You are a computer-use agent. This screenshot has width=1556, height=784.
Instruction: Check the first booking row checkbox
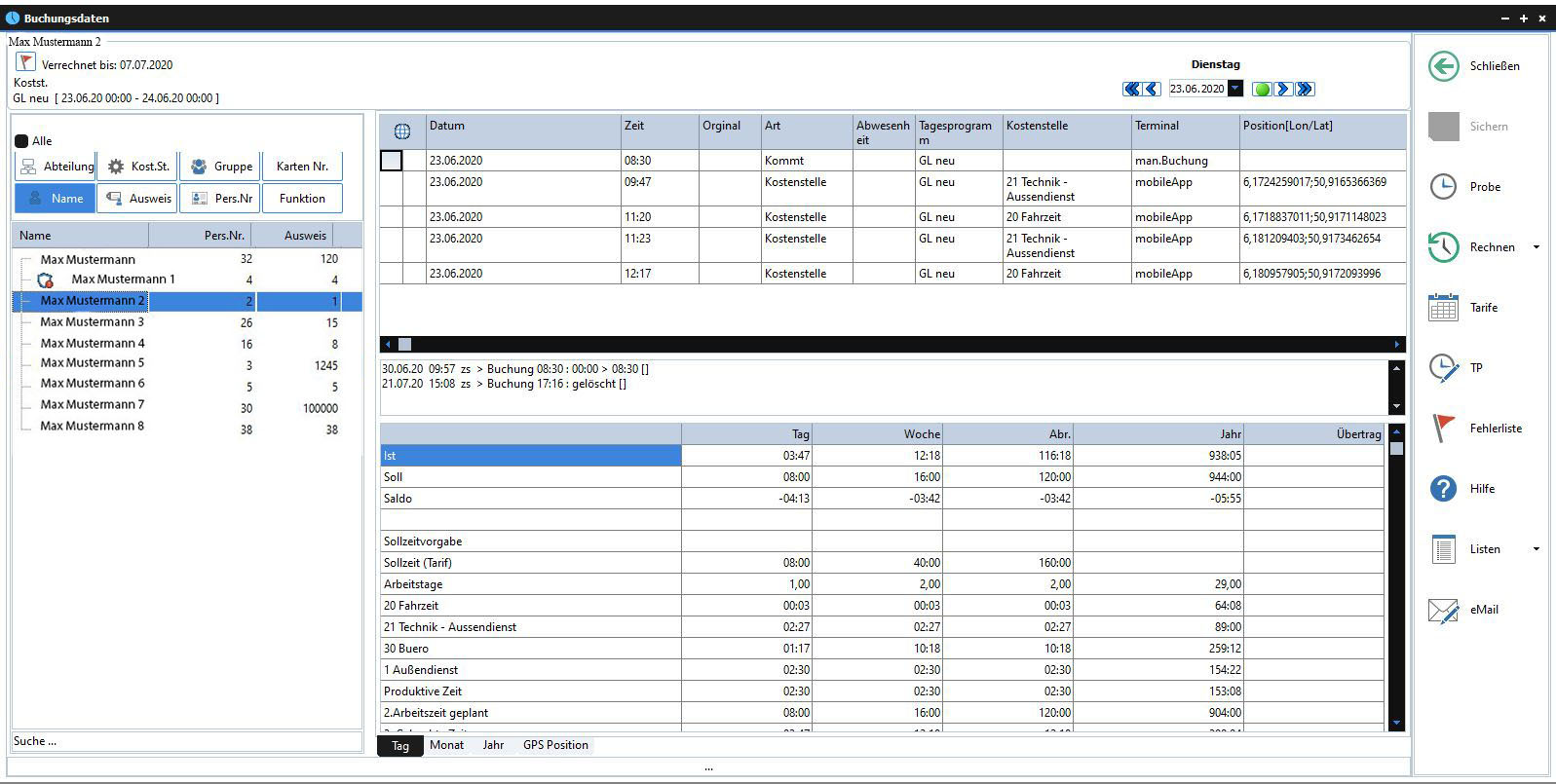coord(391,161)
